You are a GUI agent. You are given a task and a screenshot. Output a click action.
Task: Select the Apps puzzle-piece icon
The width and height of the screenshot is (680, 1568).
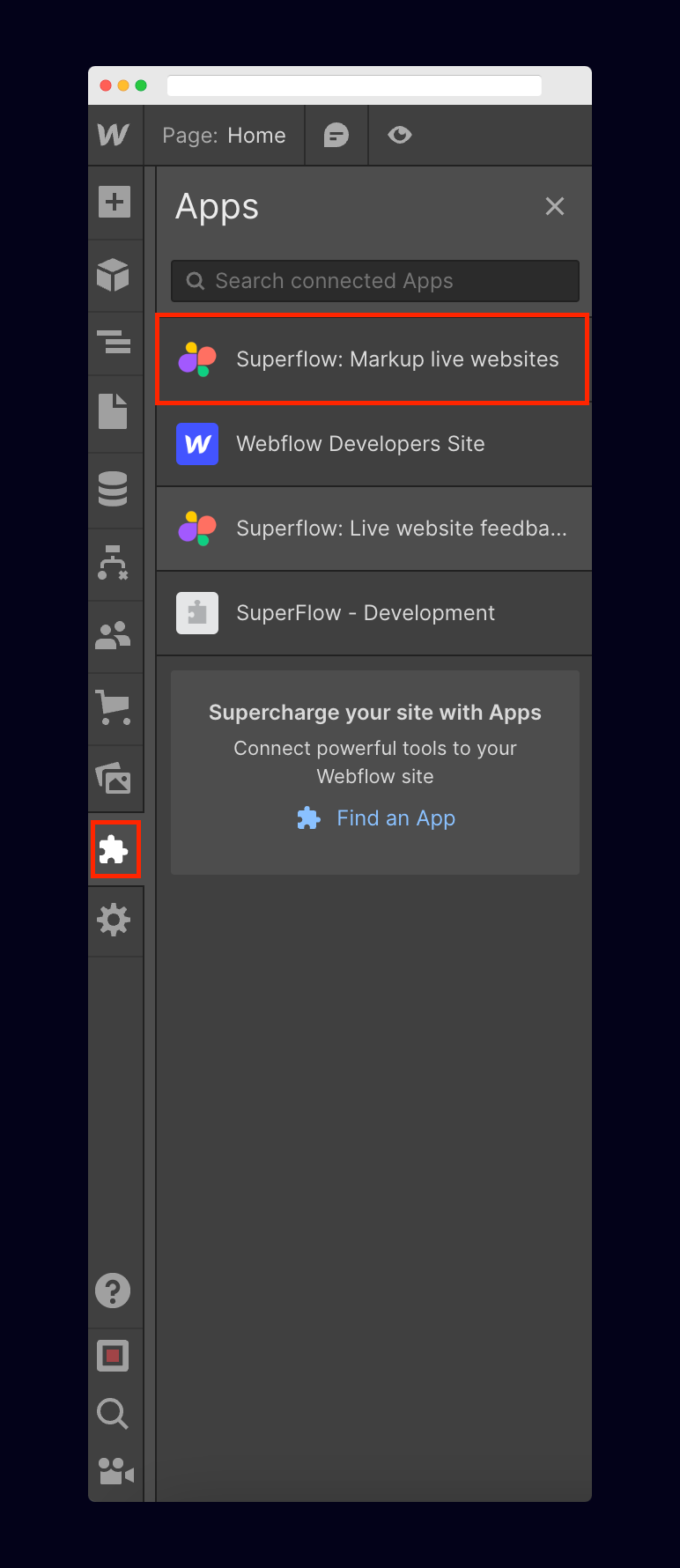[x=115, y=849]
